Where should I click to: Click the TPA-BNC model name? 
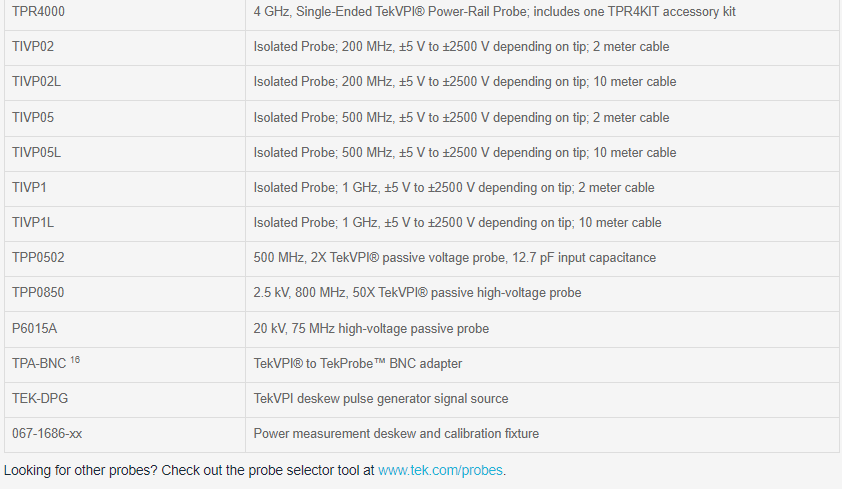pyautogui.click(x=38, y=364)
